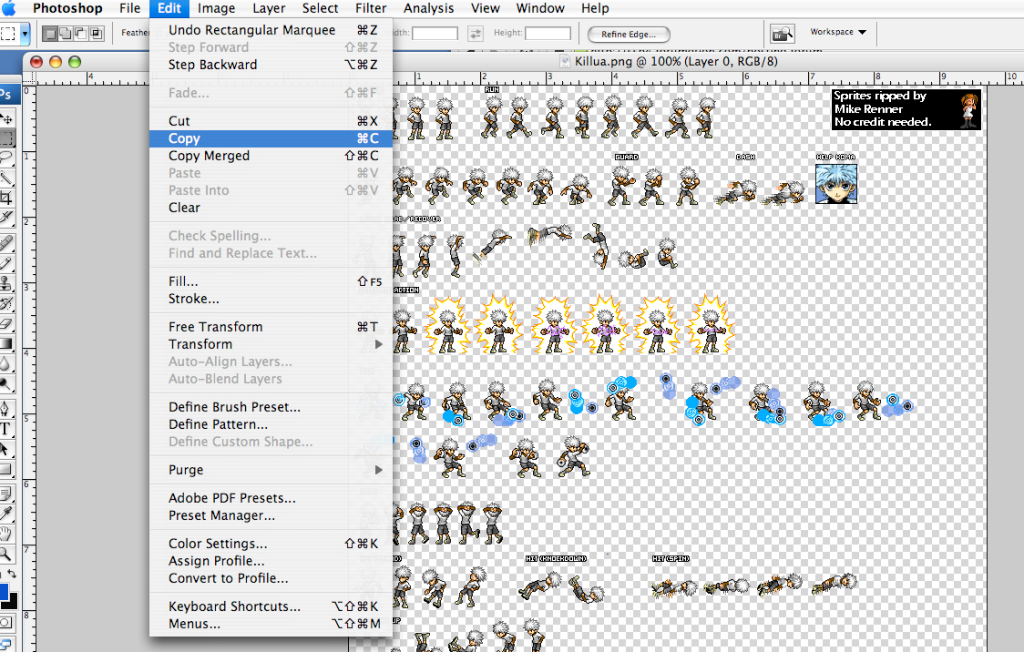Choose Free Transform
The height and width of the screenshot is (652, 1024).
(x=271, y=327)
